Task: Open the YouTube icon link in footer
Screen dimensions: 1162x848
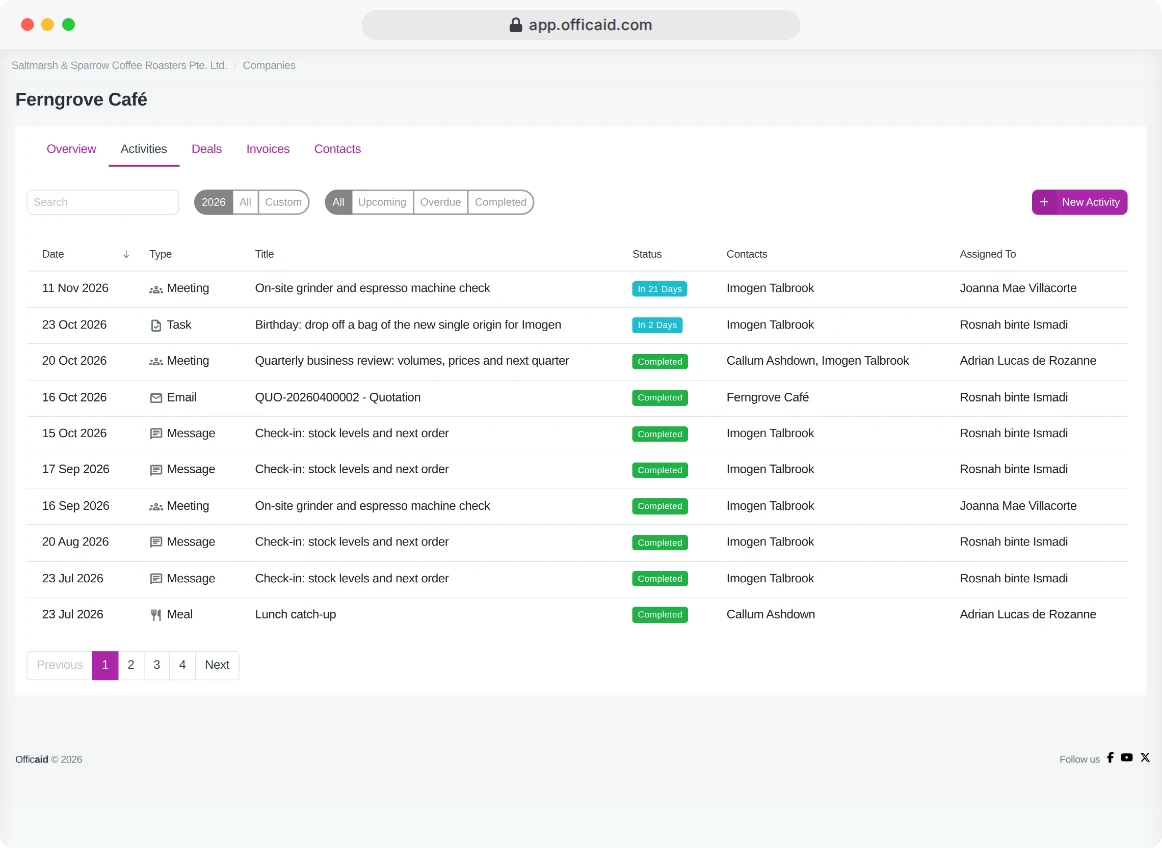Action: tap(1126, 758)
